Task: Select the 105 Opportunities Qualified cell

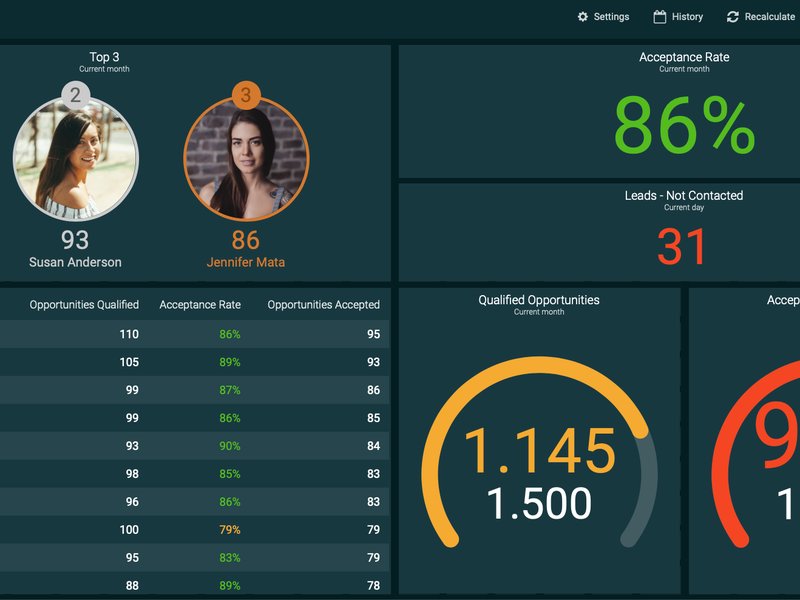Action: click(x=129, y=362)
